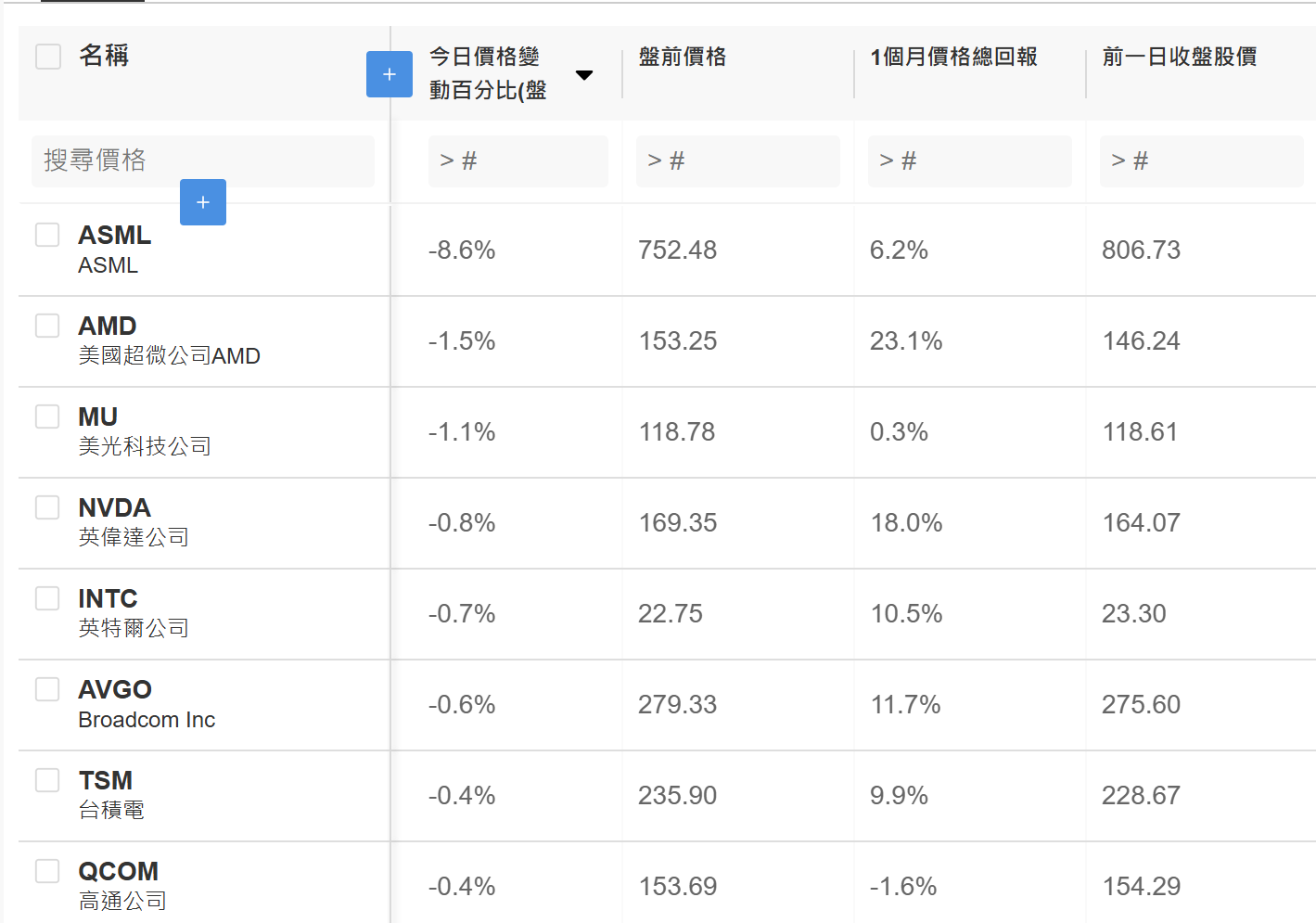Open the AVGO Broadcom Inc stock link
This screenshot has height=923, width=1316.
pos(147,704)
